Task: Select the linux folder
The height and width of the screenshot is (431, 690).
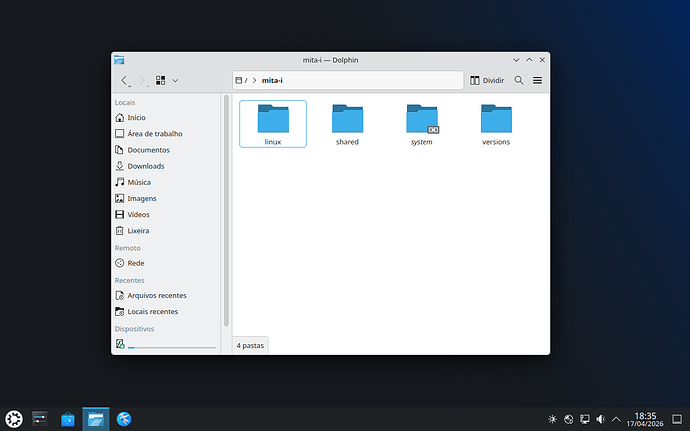Action: (273, 124)
